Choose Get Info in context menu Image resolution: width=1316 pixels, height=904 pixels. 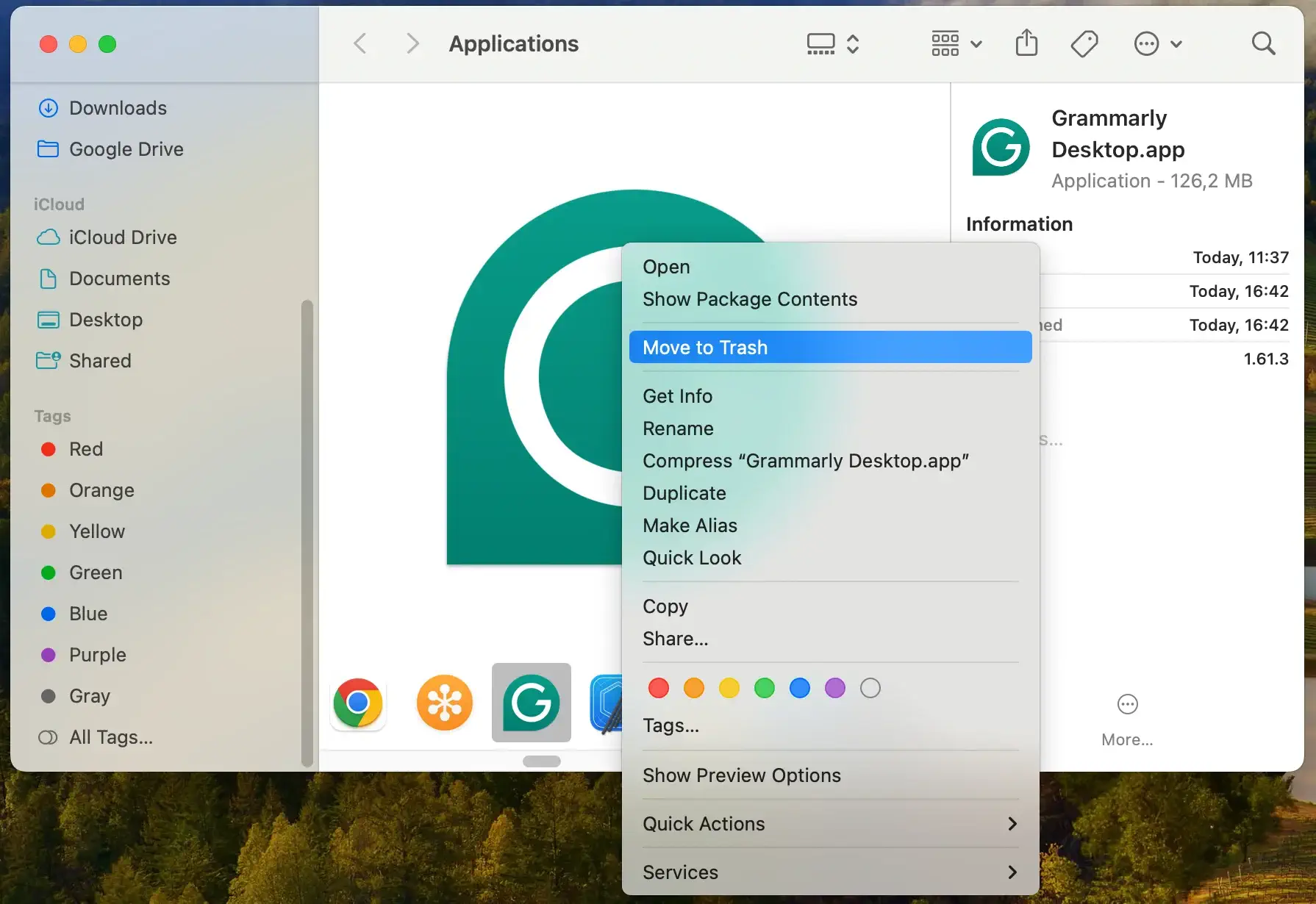[x=831, y=396]
